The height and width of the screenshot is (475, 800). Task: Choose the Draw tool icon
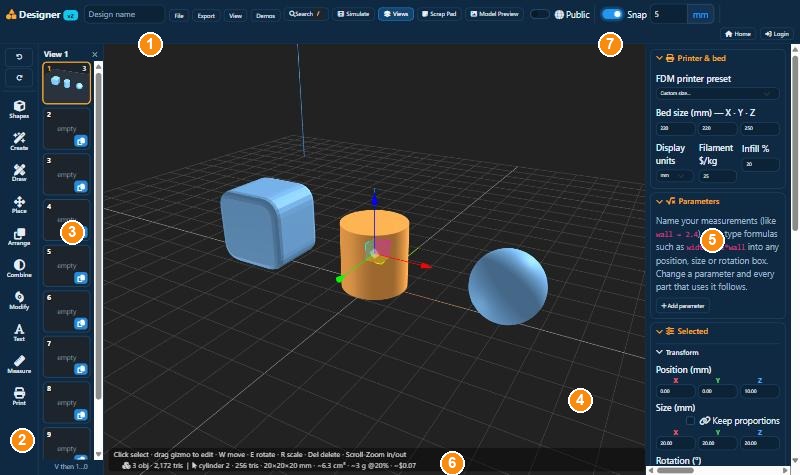[19, 173]
